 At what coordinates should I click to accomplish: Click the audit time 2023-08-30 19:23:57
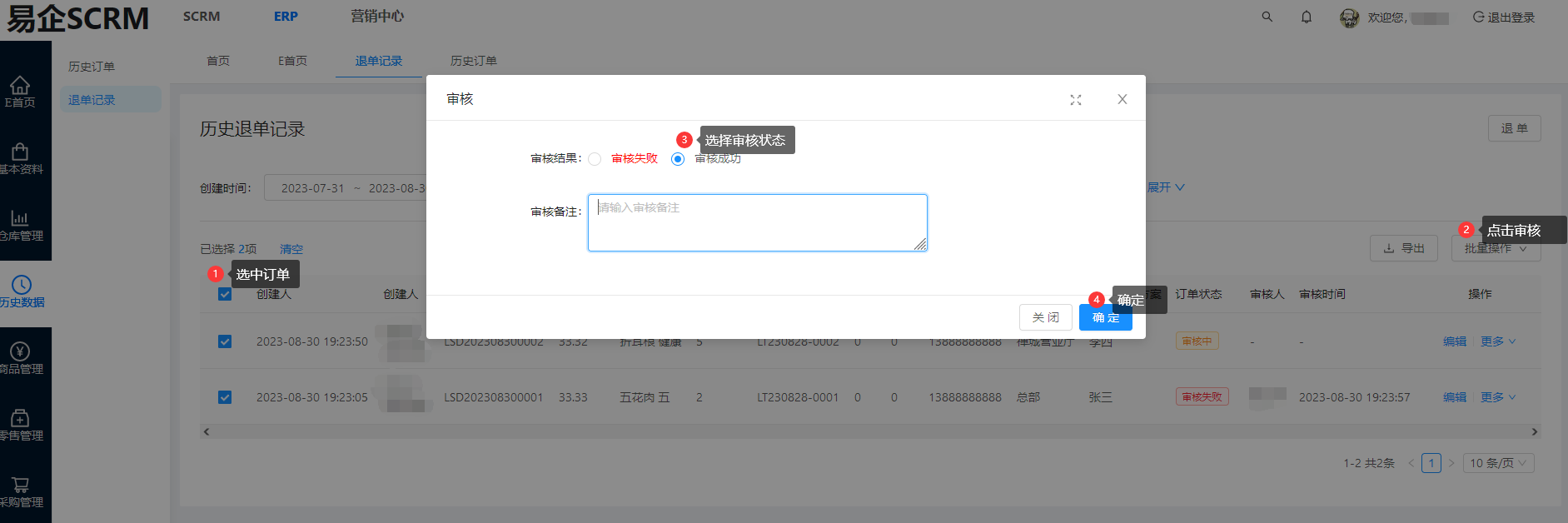pyautogui.click(x=1355, y=397)
